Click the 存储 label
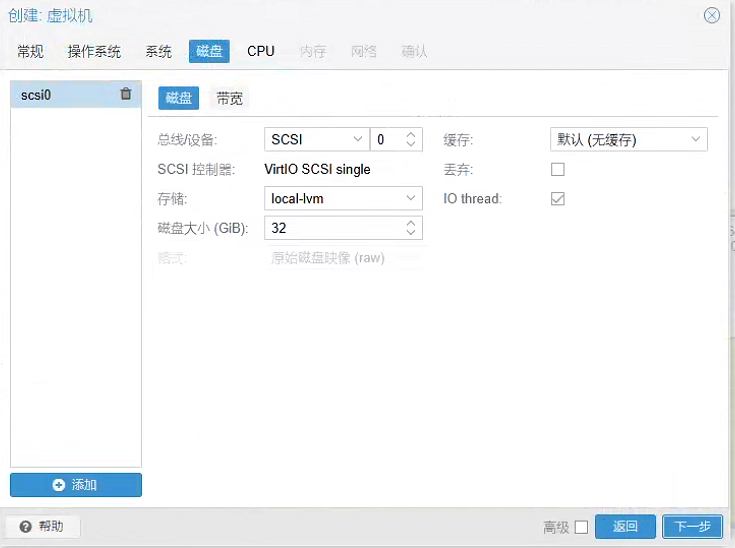735x548 pixels. [x=172, y=199]
